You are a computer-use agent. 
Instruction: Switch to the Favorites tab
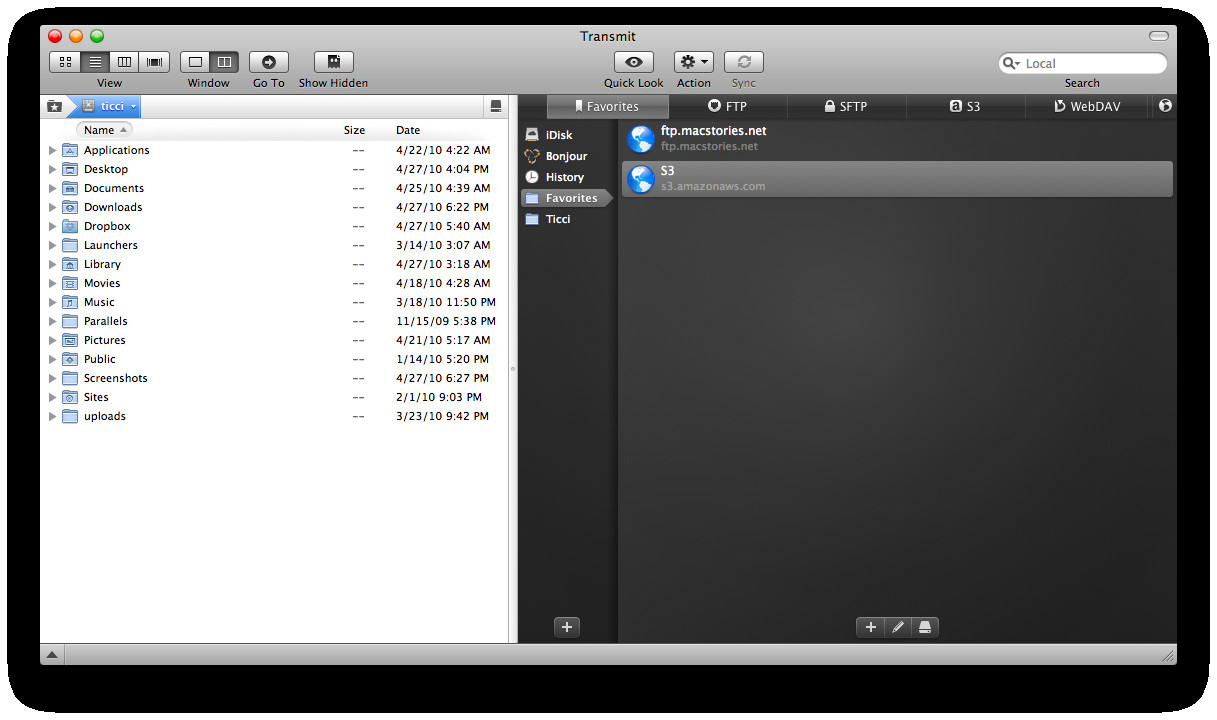pyautogui.click(x=607, y=106)
